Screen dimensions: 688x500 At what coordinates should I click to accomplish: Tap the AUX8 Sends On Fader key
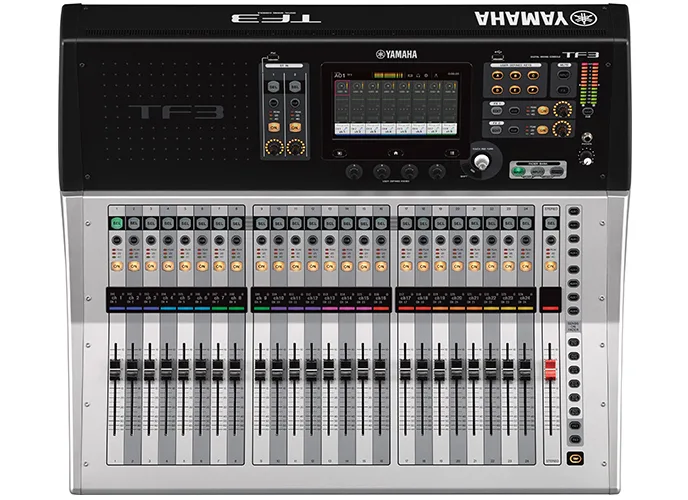point(574,311)
